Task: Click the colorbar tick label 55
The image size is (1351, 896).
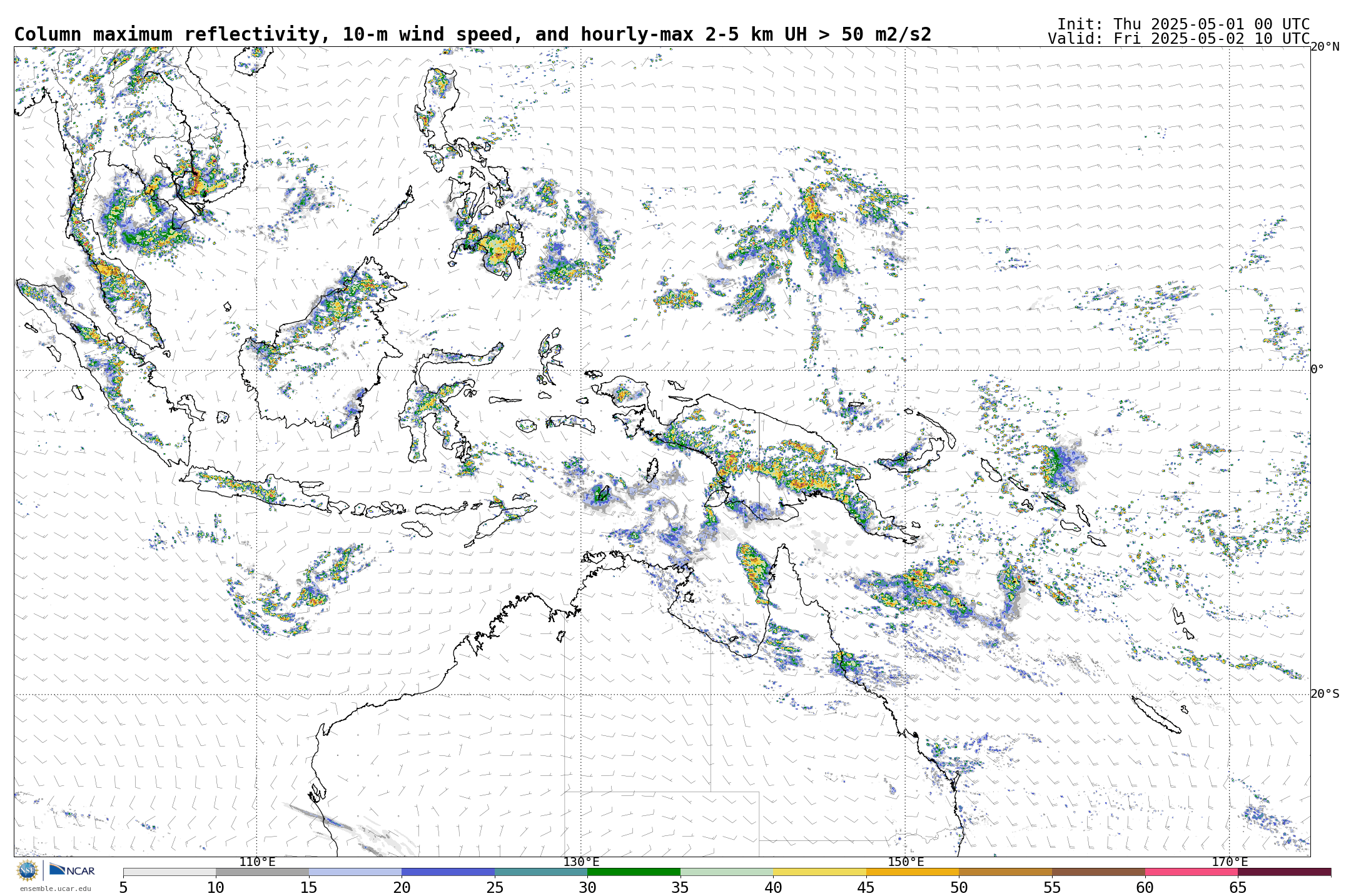Action: (x=1052, y=888)
